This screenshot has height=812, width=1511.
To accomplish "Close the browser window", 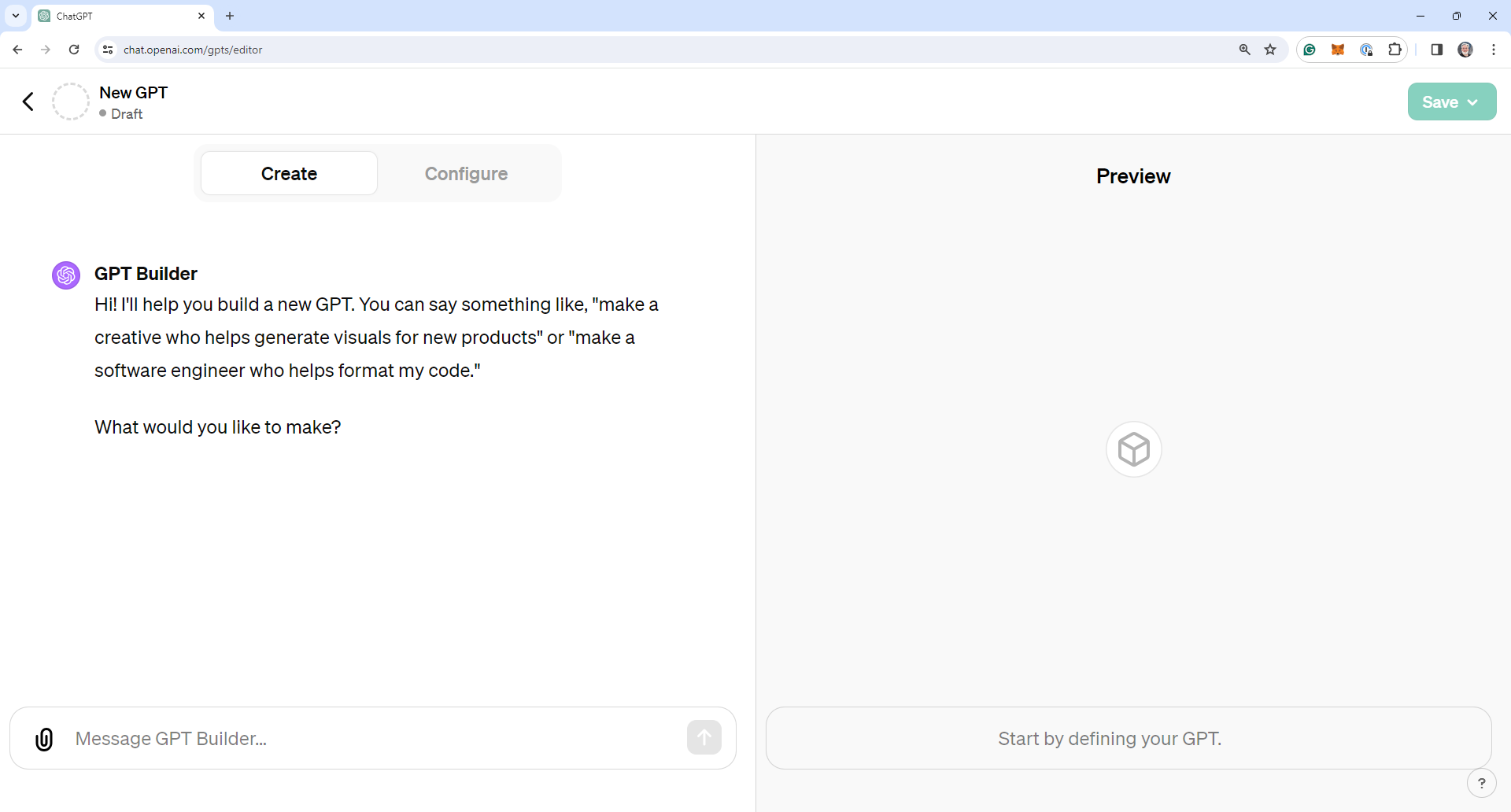I will click(x=1493, y=16).
